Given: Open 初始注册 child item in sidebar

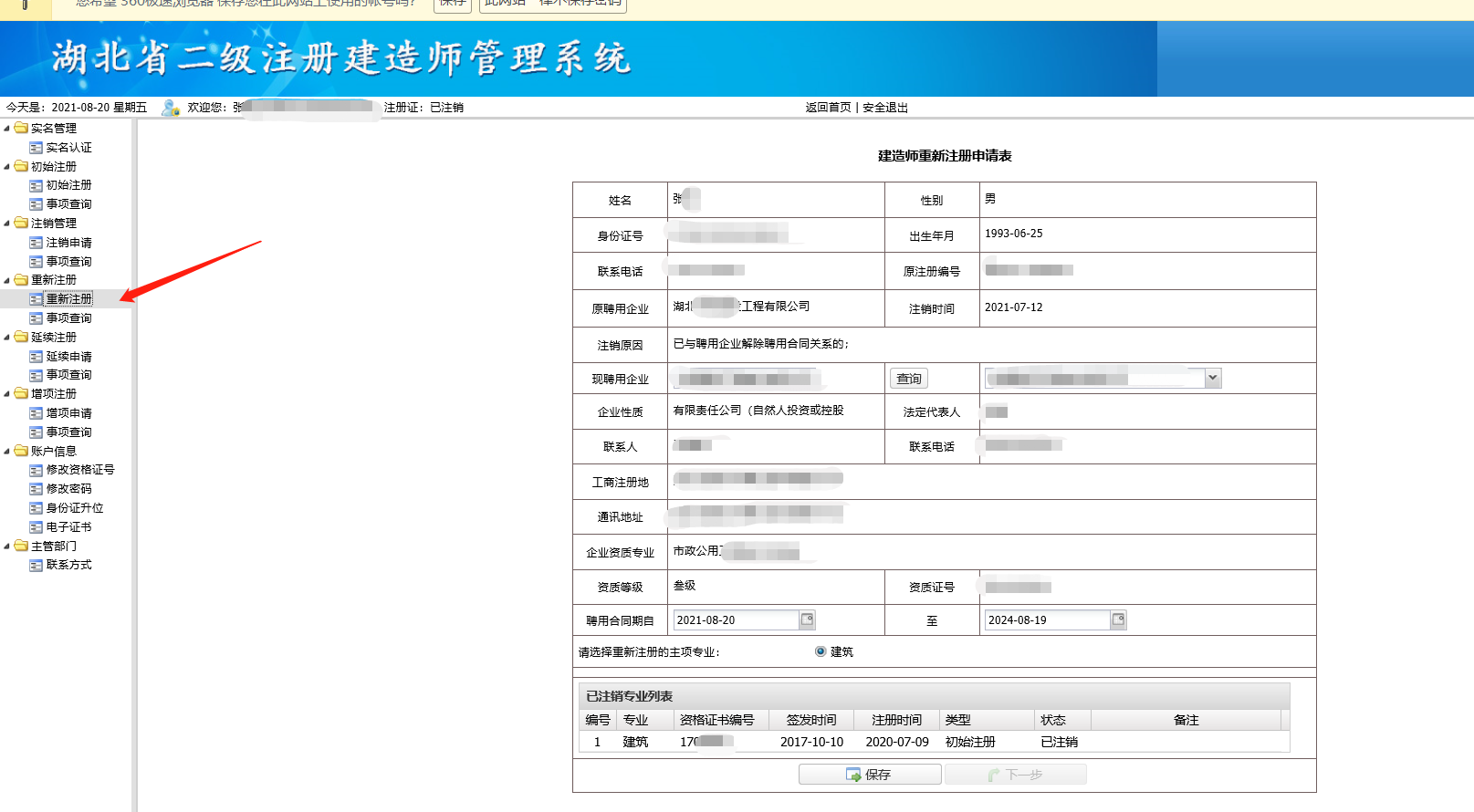Looking at the screenshot, I should (x=68, y=185).
